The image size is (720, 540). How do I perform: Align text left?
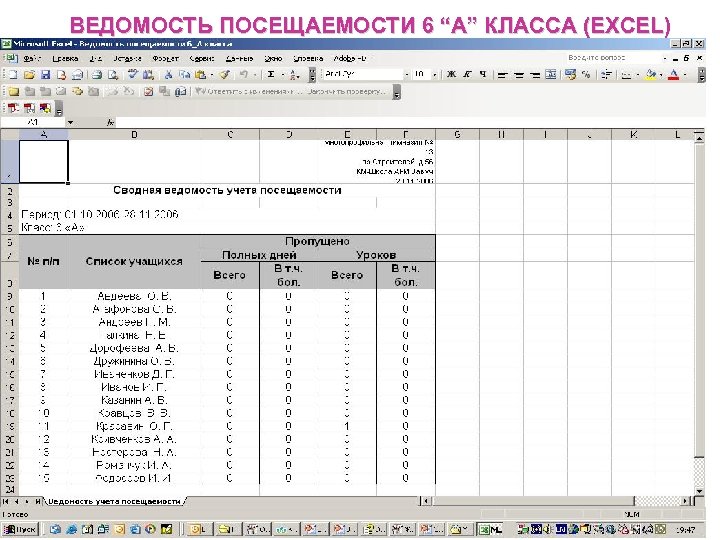coord(502,74)
